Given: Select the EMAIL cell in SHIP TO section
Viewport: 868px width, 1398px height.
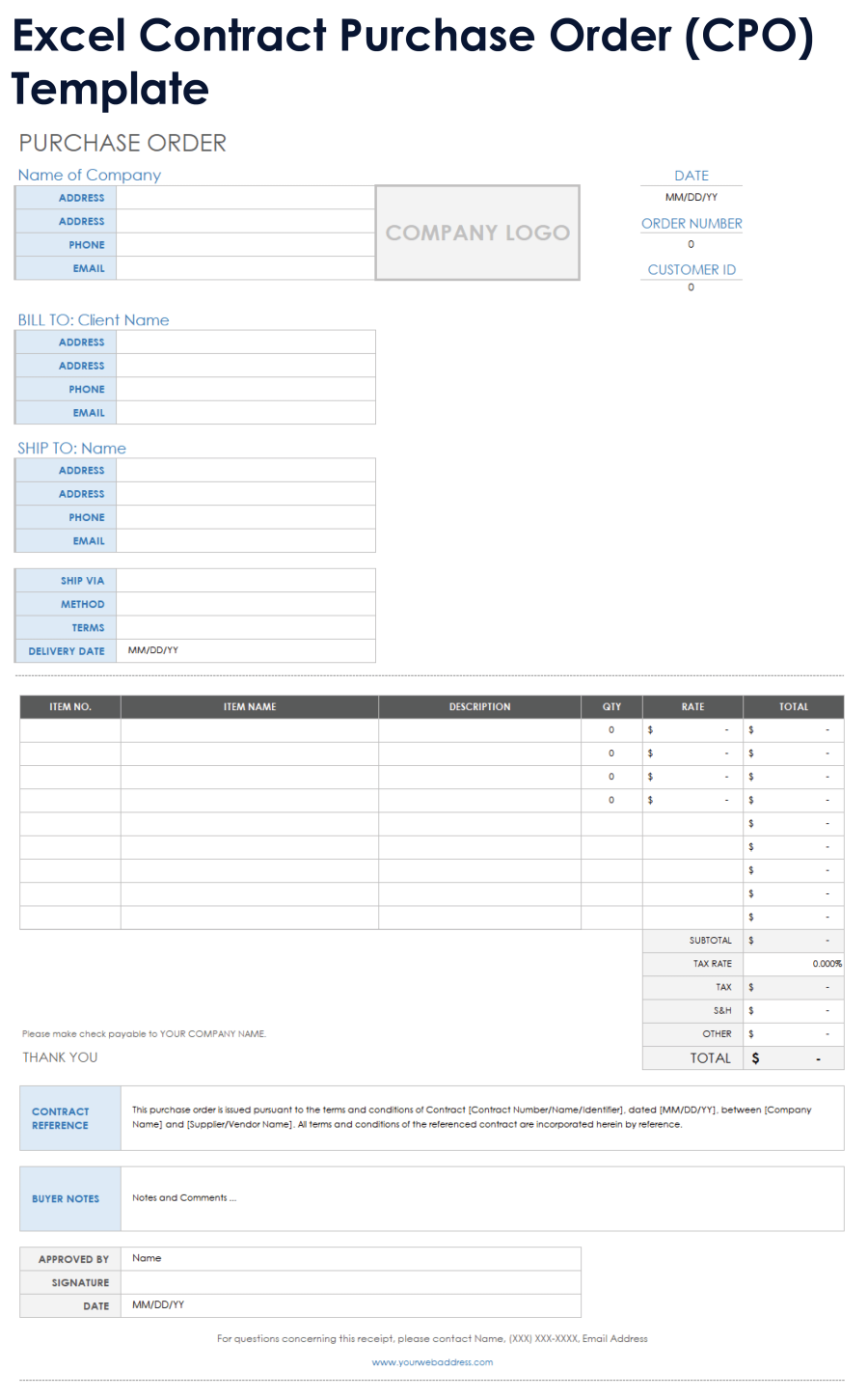Looking at the screenshot, I should pyautogui.click(x=244, y=540).
